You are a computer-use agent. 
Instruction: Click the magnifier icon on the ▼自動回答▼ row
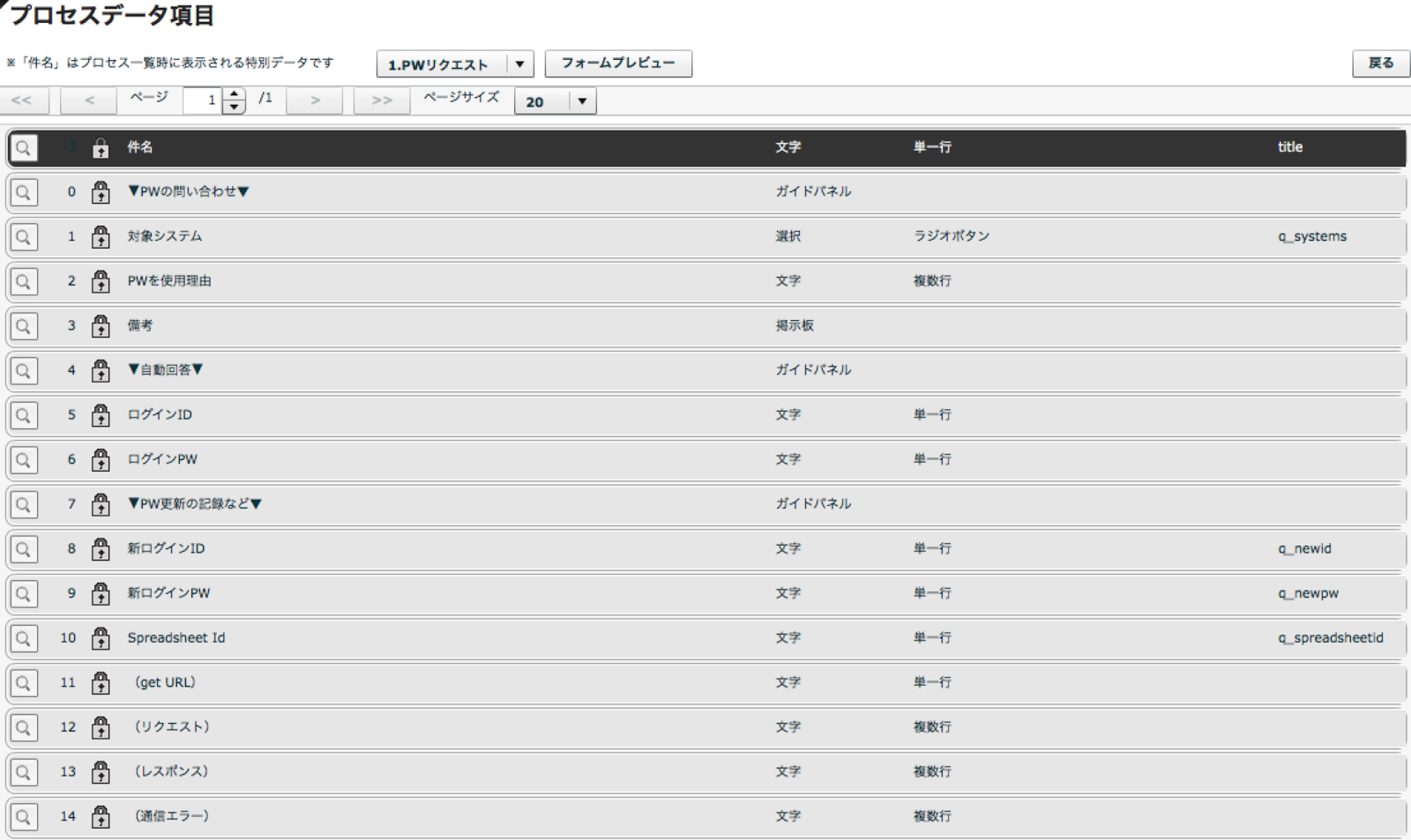(x=24, y=370)
